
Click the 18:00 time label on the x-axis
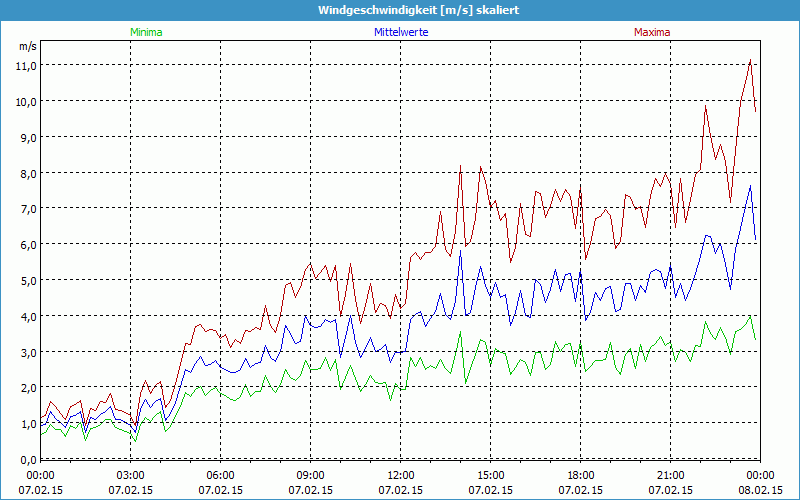(581, 475)
